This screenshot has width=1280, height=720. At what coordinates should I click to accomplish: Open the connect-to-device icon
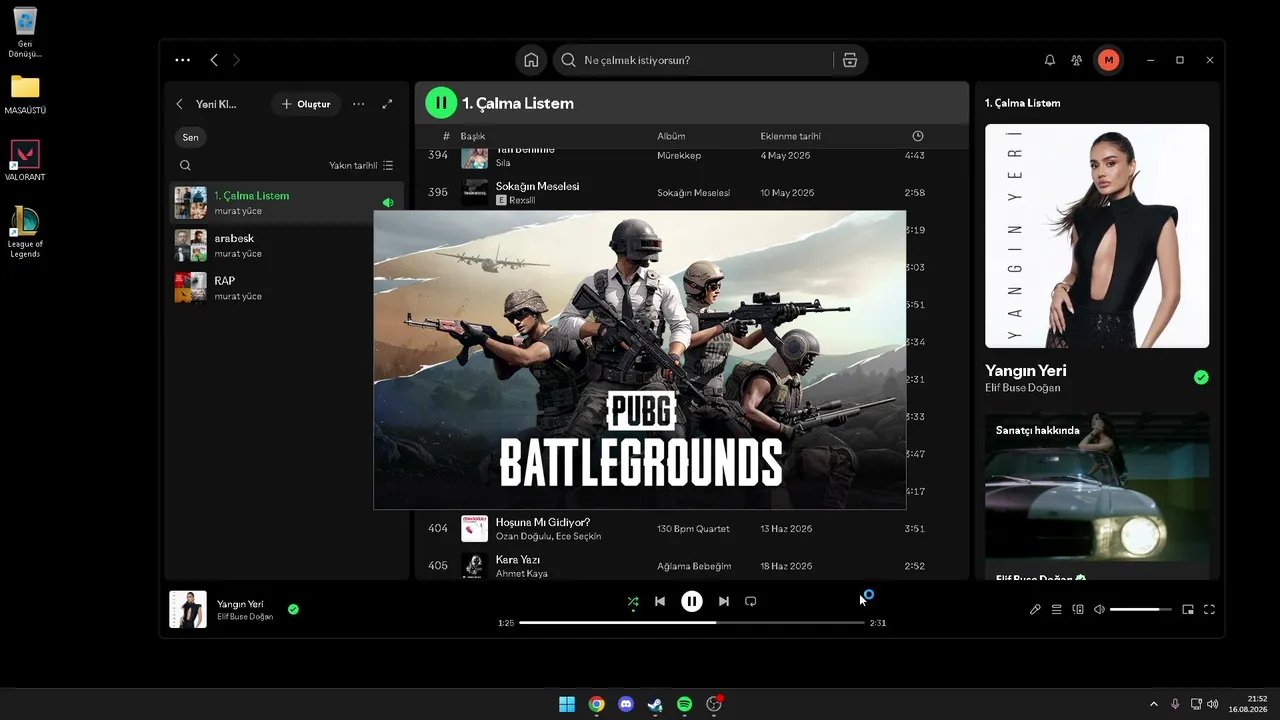coord(1078,609)
